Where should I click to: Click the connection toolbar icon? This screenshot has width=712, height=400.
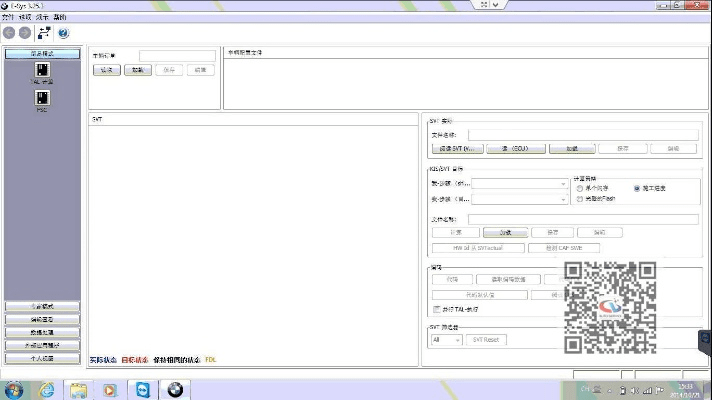[x=44, y=33]
